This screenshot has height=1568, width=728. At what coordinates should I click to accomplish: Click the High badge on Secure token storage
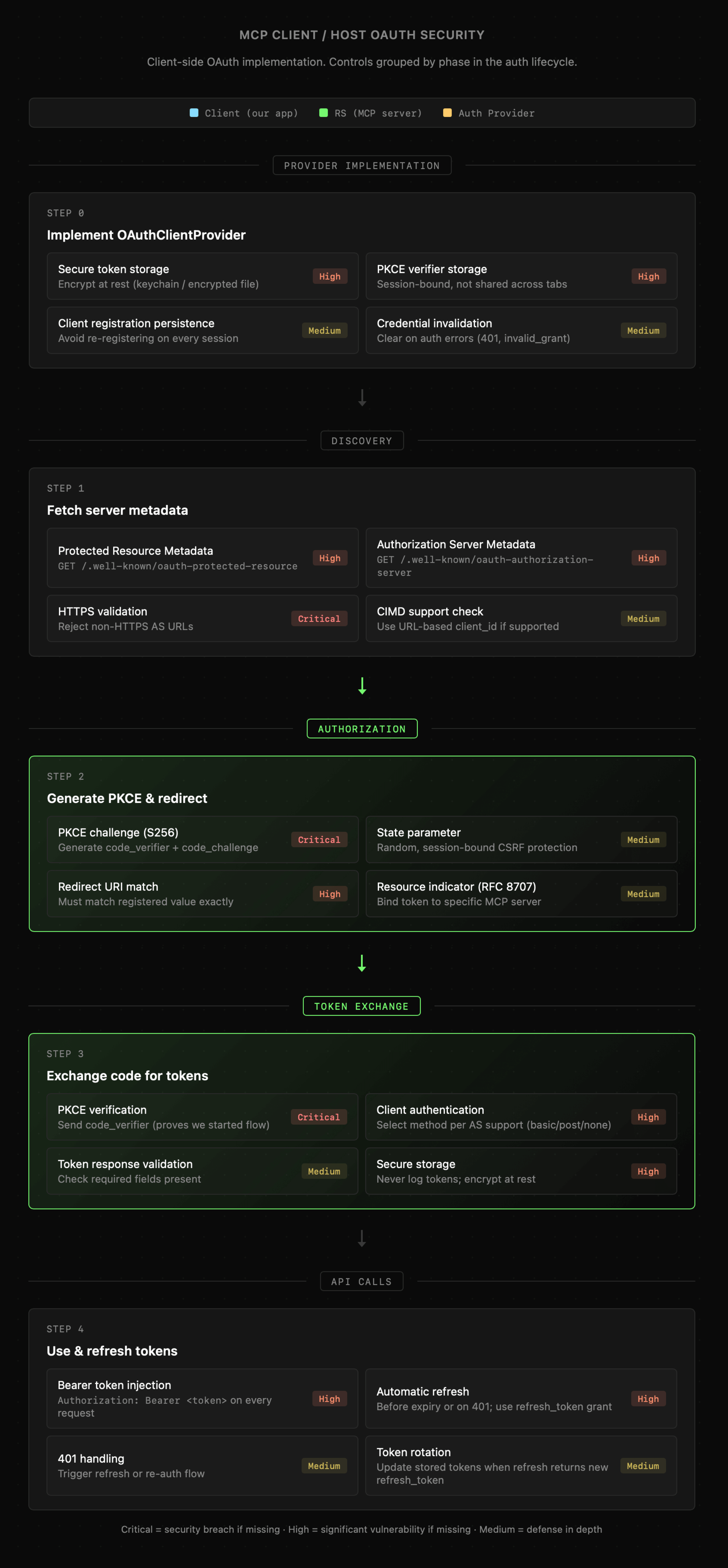pos(330,276)
